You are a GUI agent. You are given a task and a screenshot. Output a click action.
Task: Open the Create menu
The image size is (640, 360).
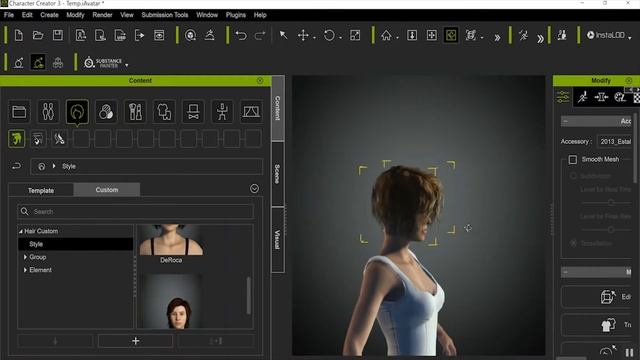click(49, 15)
